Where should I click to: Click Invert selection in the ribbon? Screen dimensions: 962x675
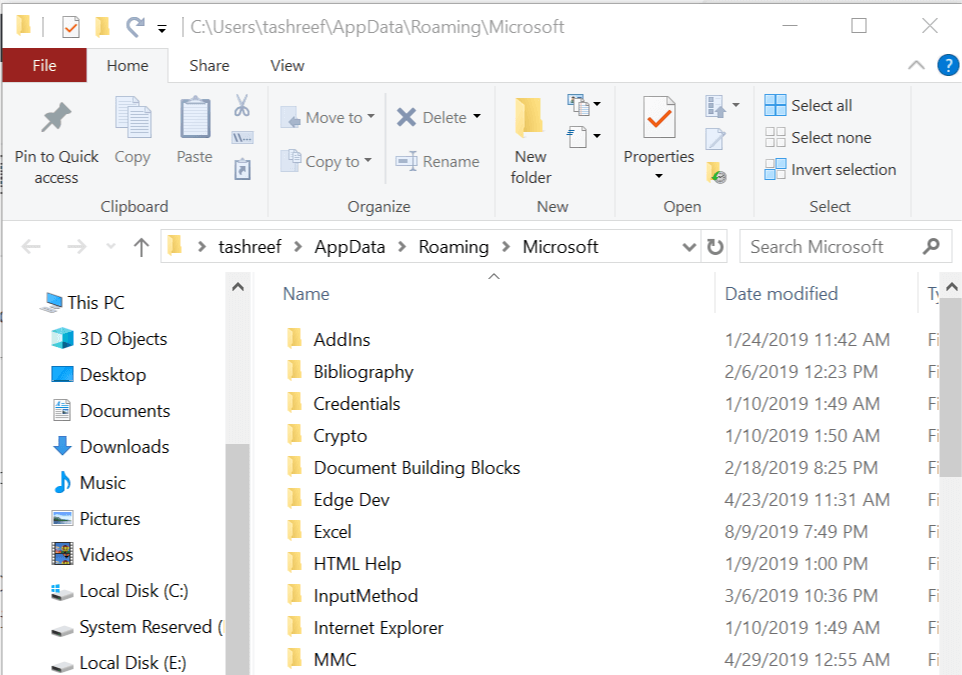tap(831, 169)
